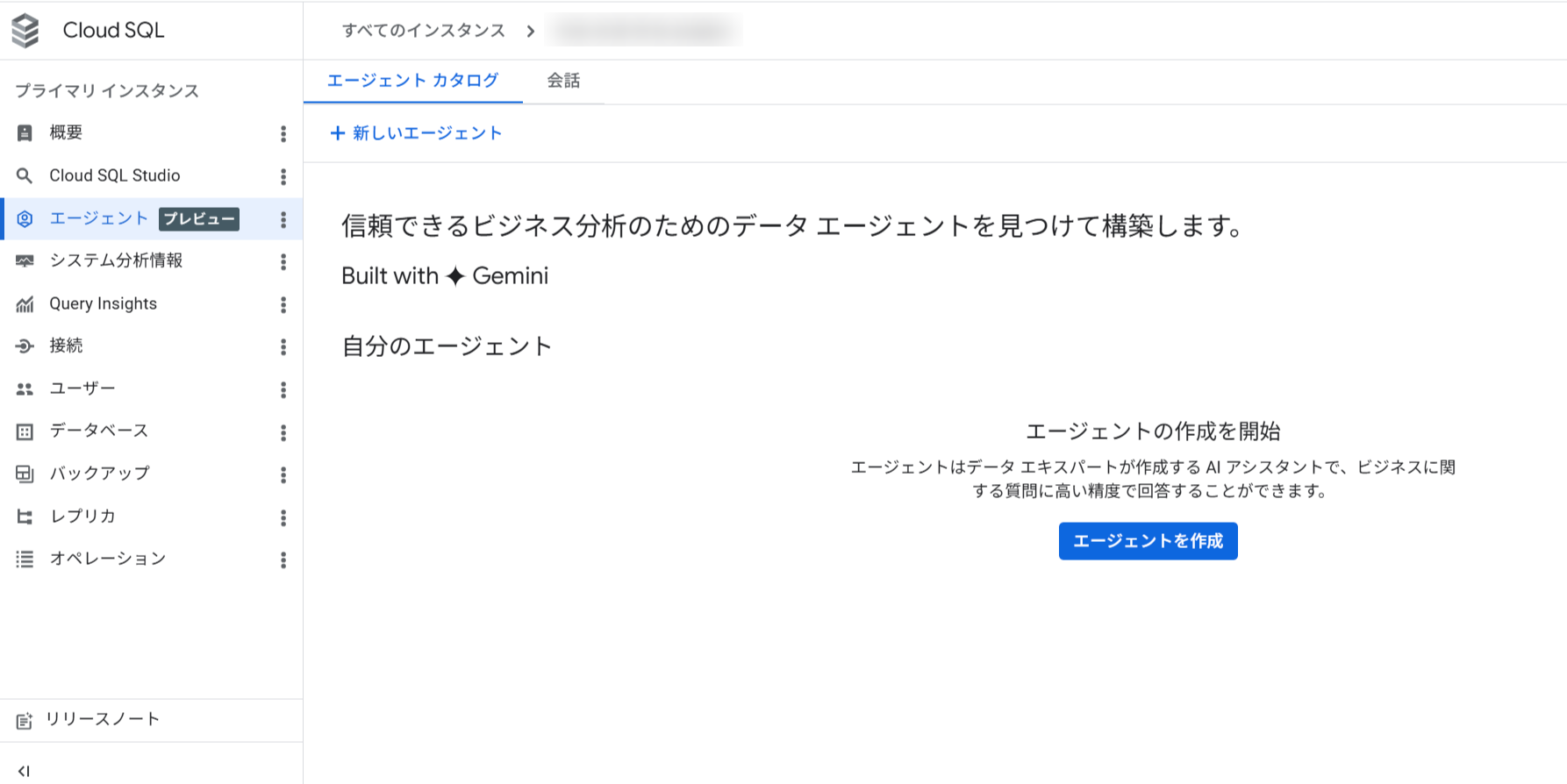Viewport: 1567px width, 784px height.
Task: Click the オペレーション list icon
Action: click(x=25, y=559)
